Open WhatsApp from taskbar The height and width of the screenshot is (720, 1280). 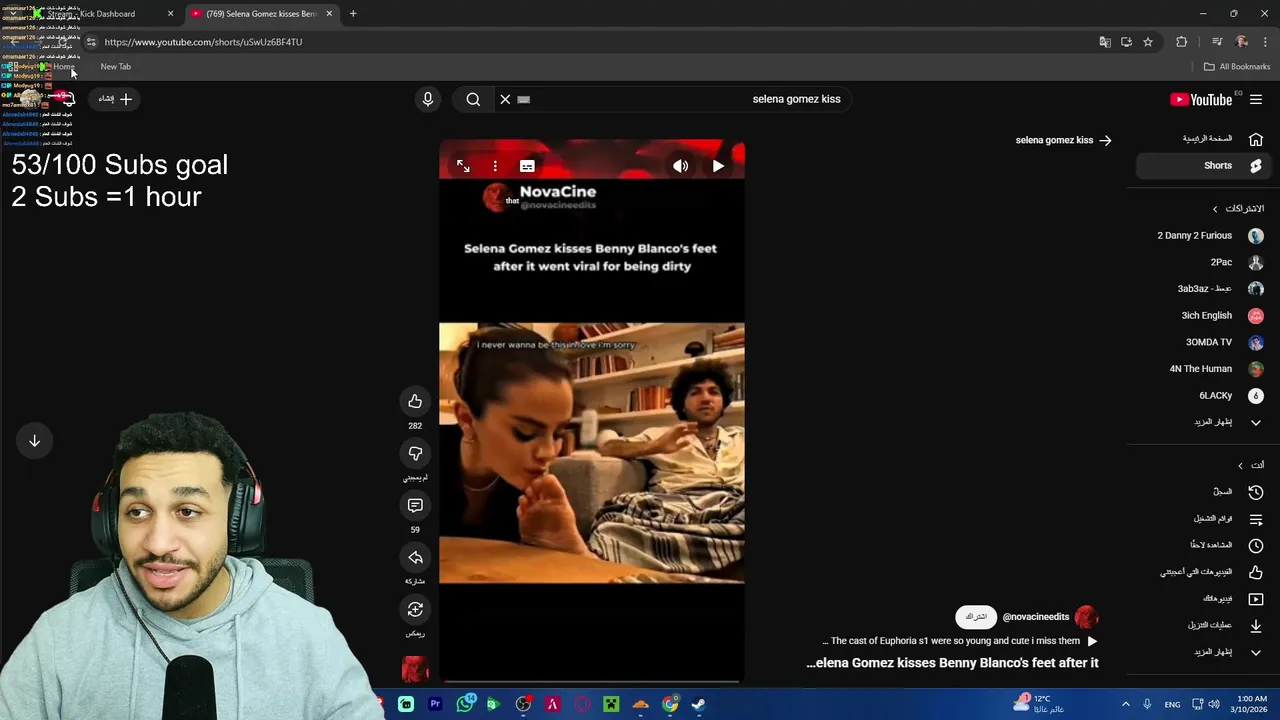coord(465,704)
